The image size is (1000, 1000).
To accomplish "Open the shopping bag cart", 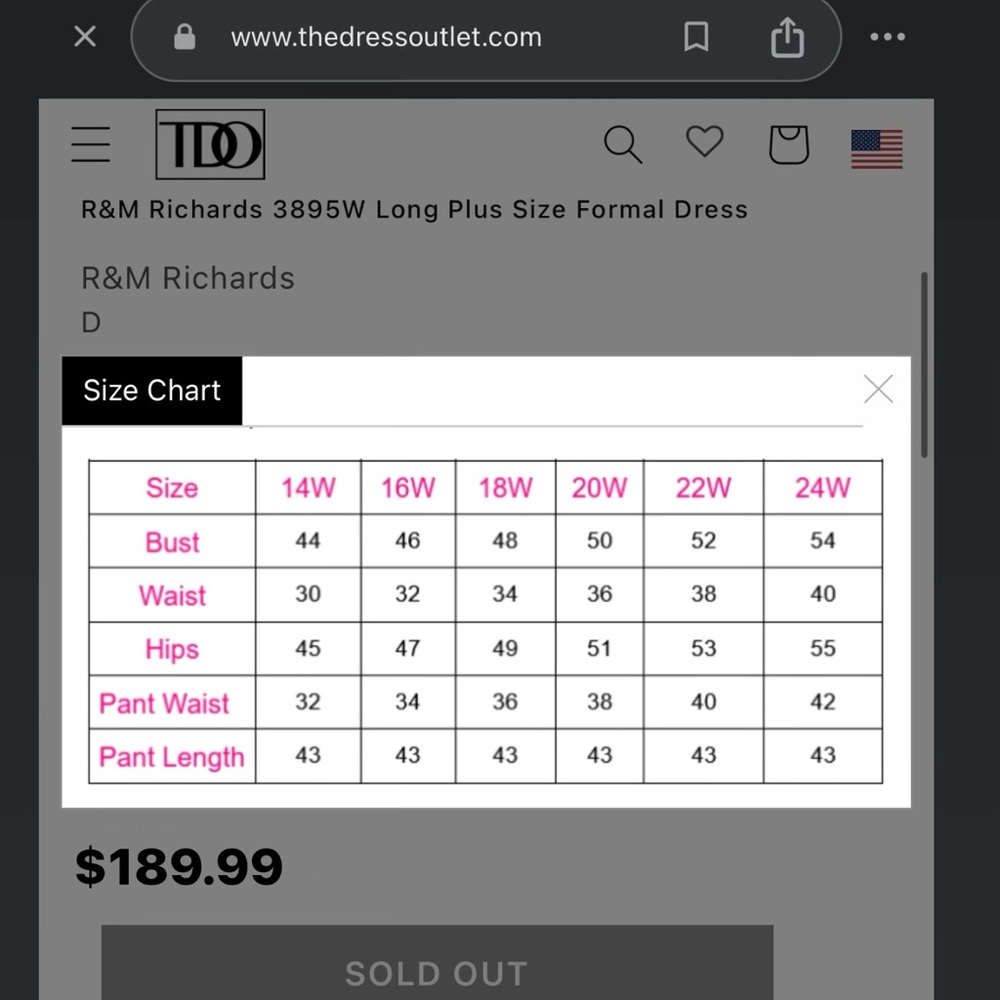I will point(788,145).
